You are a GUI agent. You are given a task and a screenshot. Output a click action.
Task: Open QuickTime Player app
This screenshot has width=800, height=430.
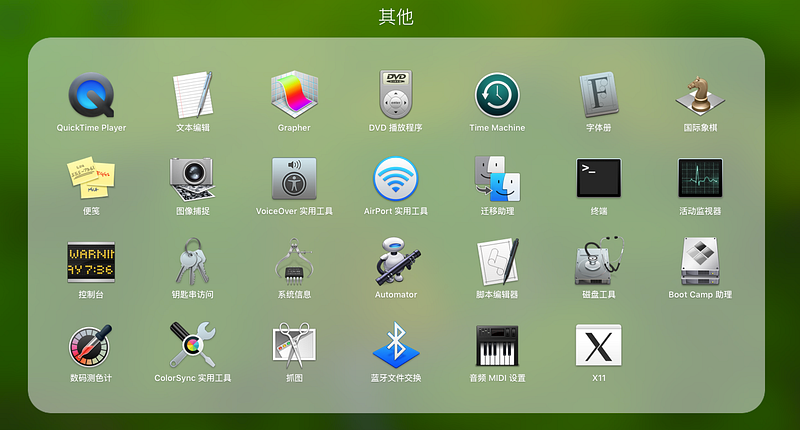pos(91,95)
